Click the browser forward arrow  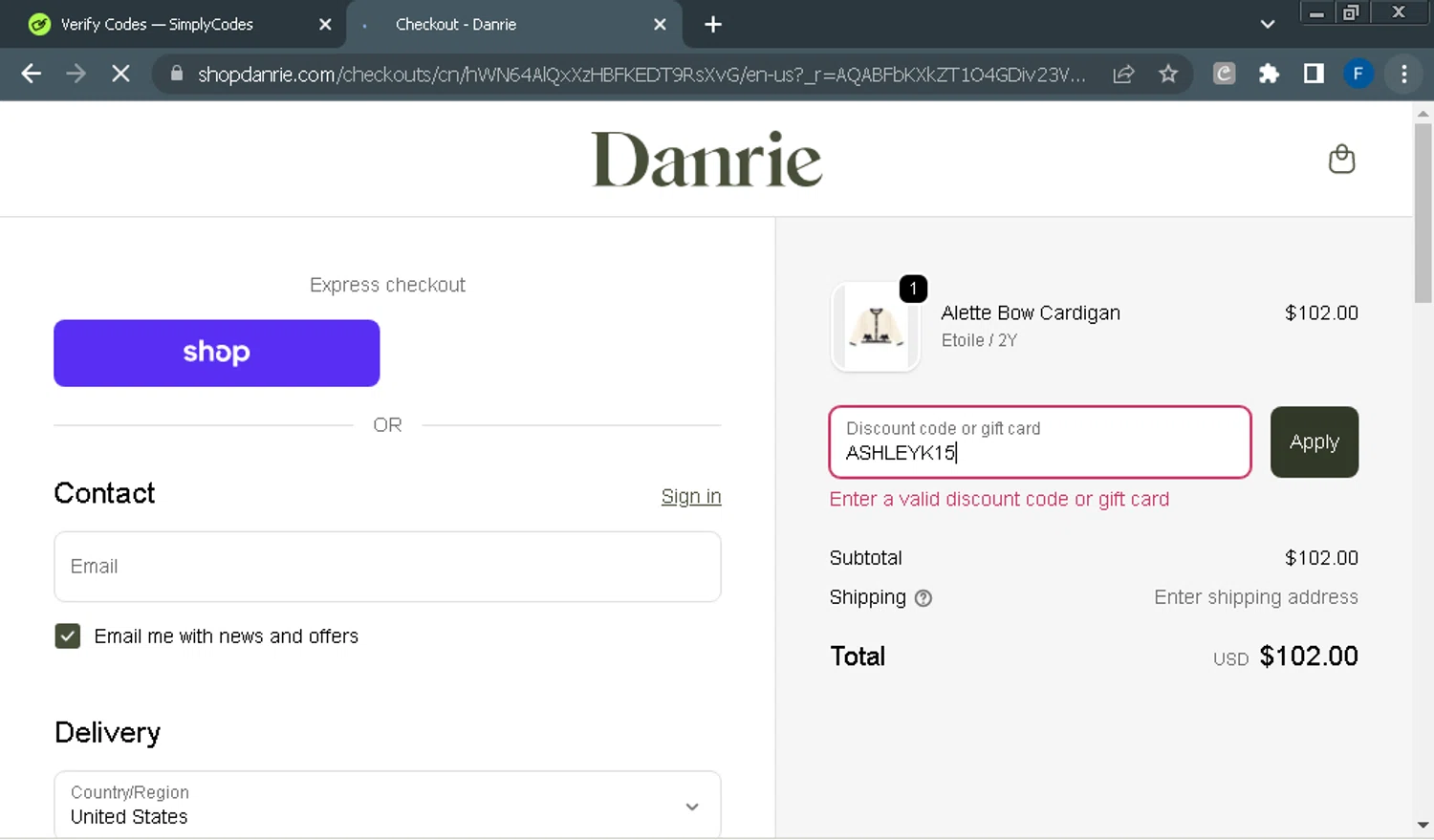[76, 74]
